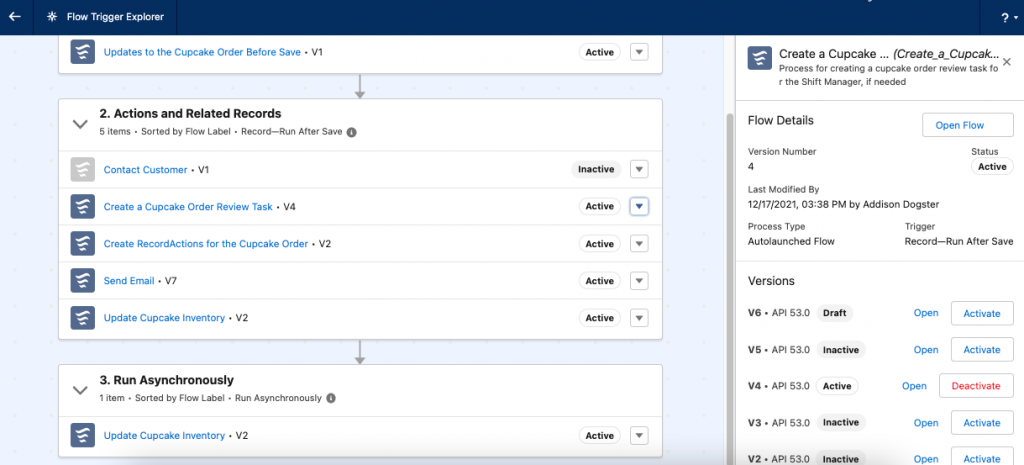Image resolution: width=1024 pixels, height=465 pixels.
Task: Show info icon next to Run Asynchronously
Action: click(x=330, y=398)
